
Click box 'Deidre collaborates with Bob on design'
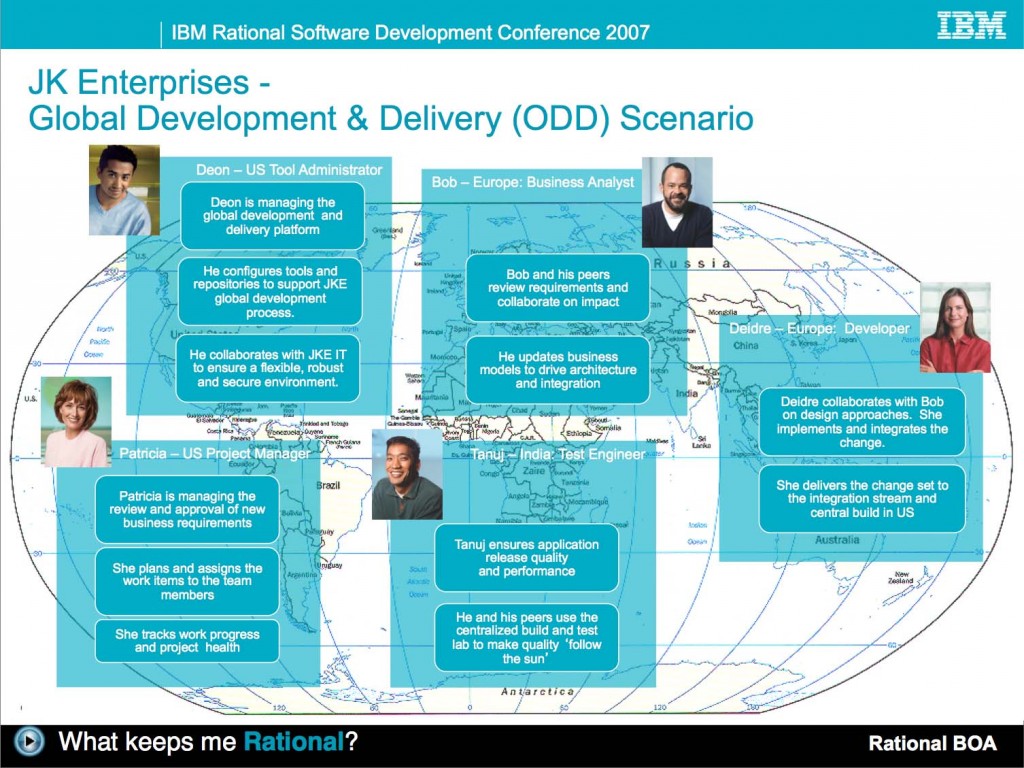(862, 422)
